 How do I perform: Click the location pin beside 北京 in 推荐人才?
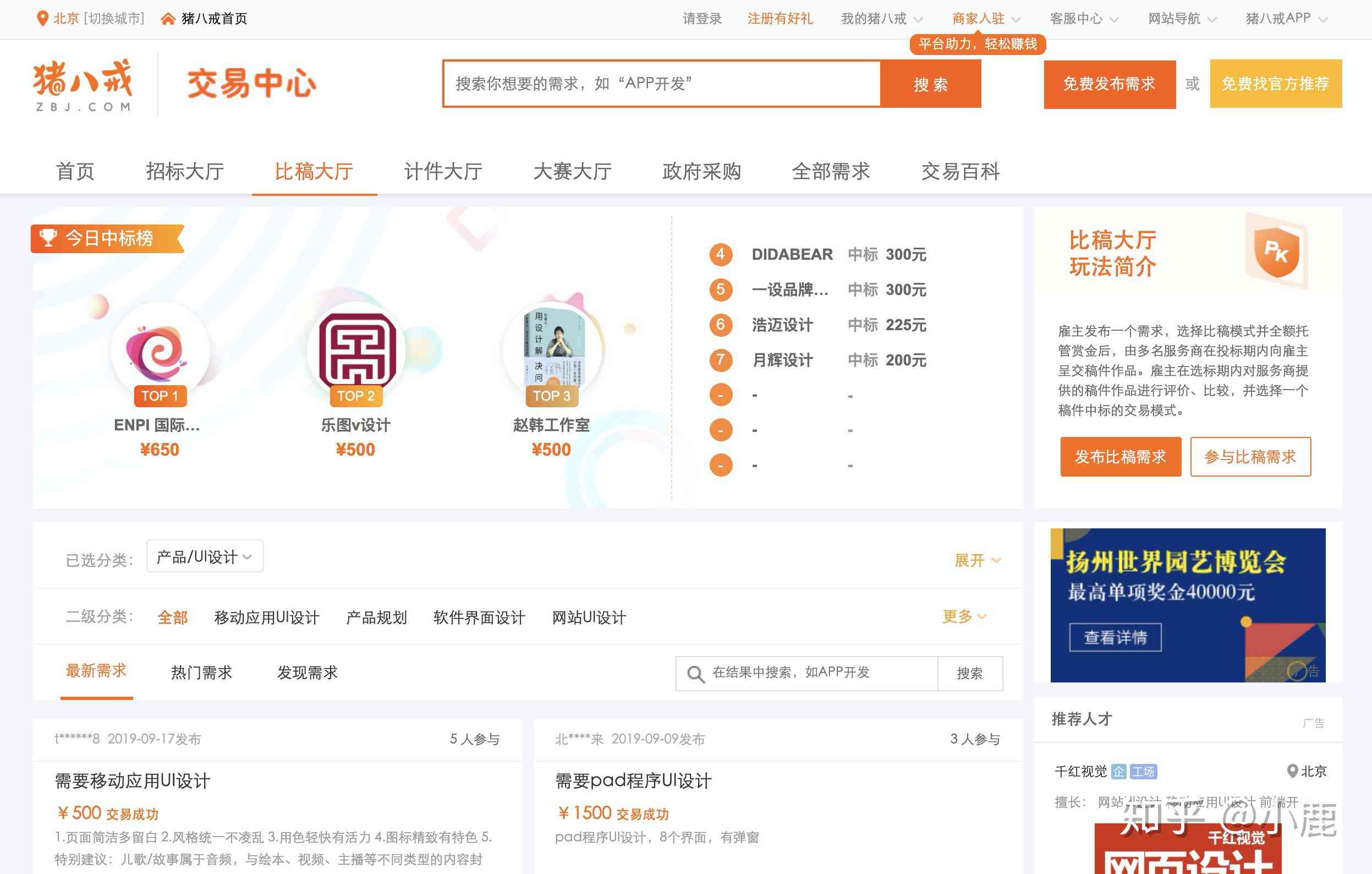(x=1292, y=771)
